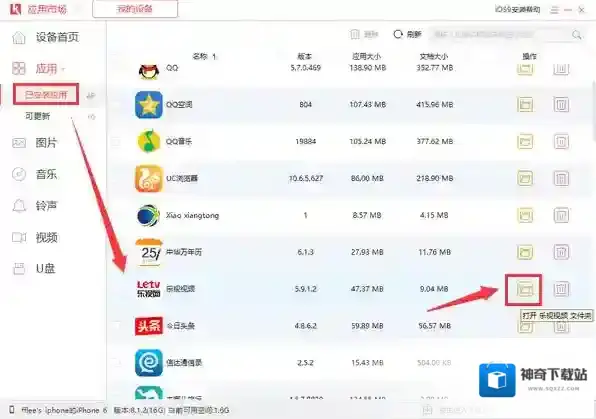
Task: Tick the checkbox for QQ音乐 row
Action: coord(116,142)
